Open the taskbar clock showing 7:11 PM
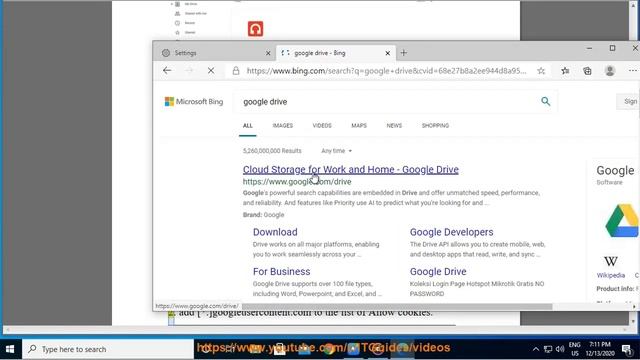The width and height of the screenshot is (640, 360). pyautogui.click(x=600, y=349)
